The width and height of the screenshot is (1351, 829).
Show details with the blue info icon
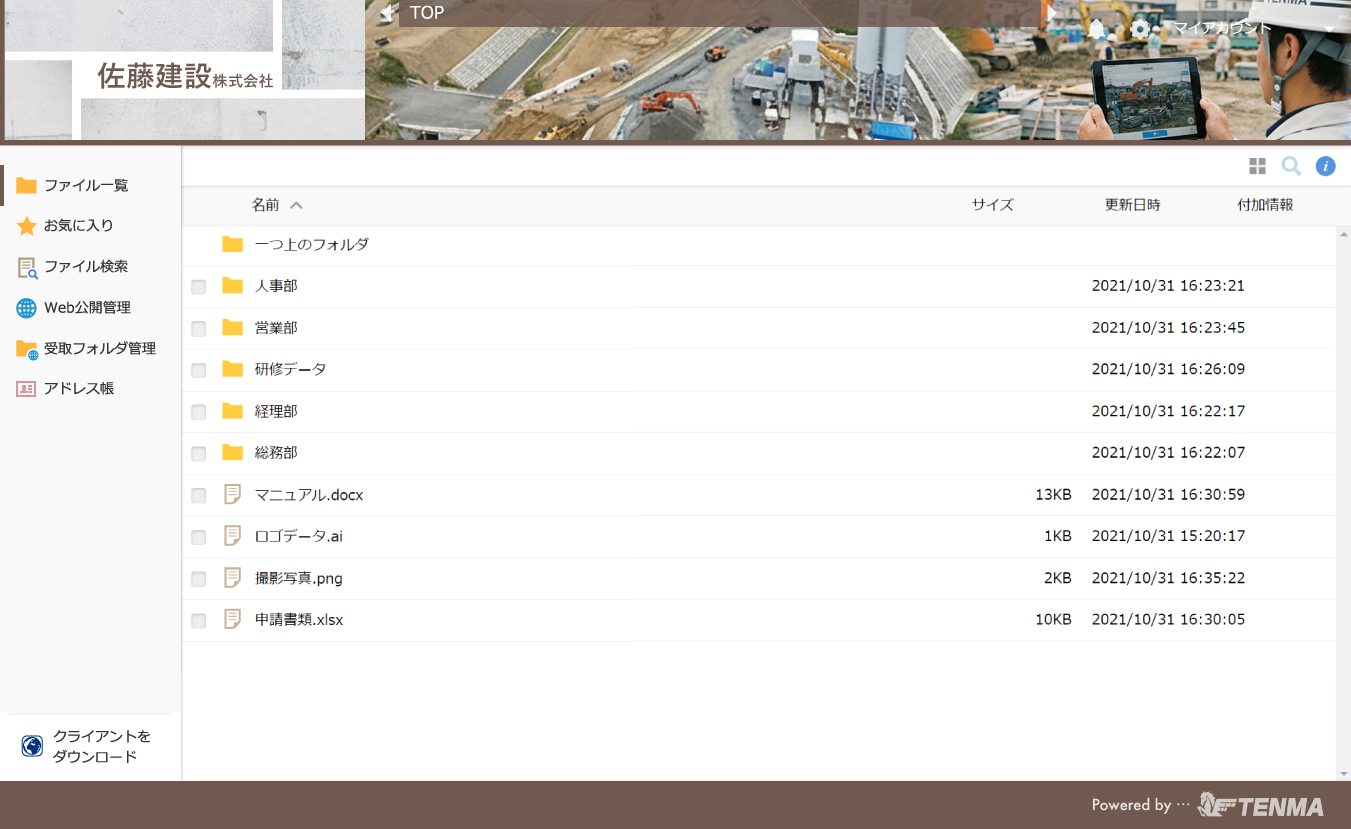pyautogui.click(x=1325, y=166)
